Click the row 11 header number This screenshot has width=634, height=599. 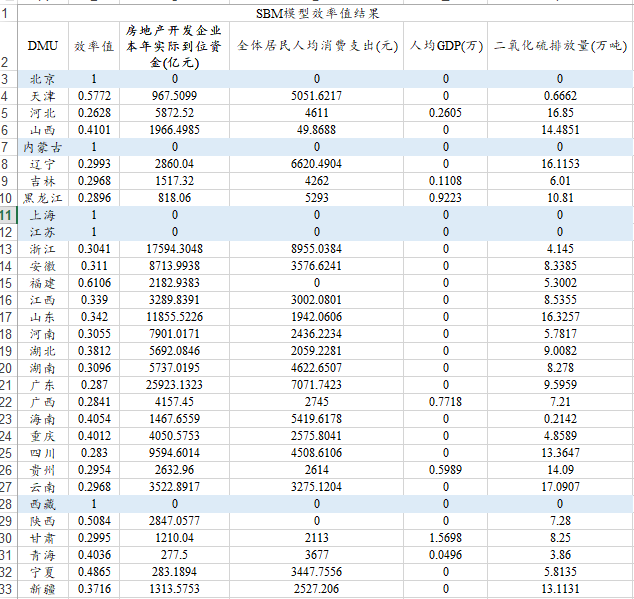8,215
